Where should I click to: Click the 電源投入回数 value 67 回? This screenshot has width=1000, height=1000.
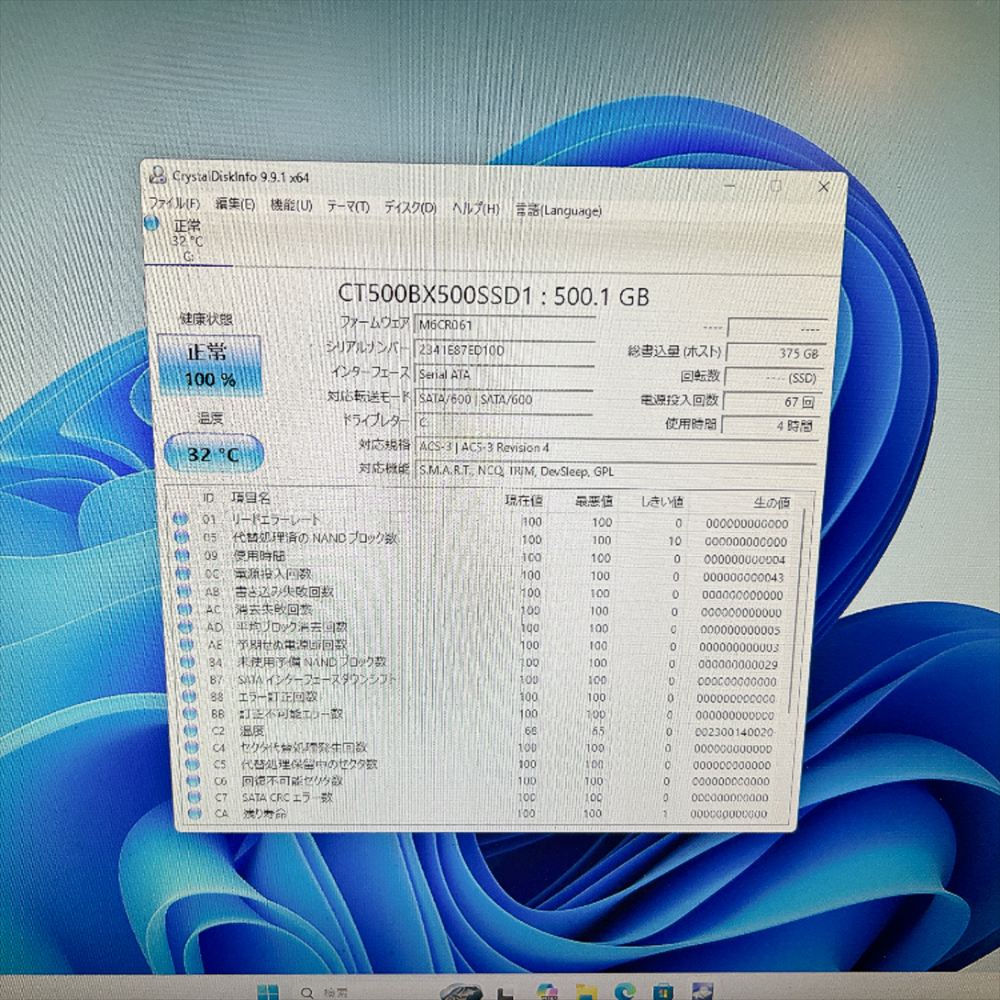pyautogui.click(x=772, y=402)
